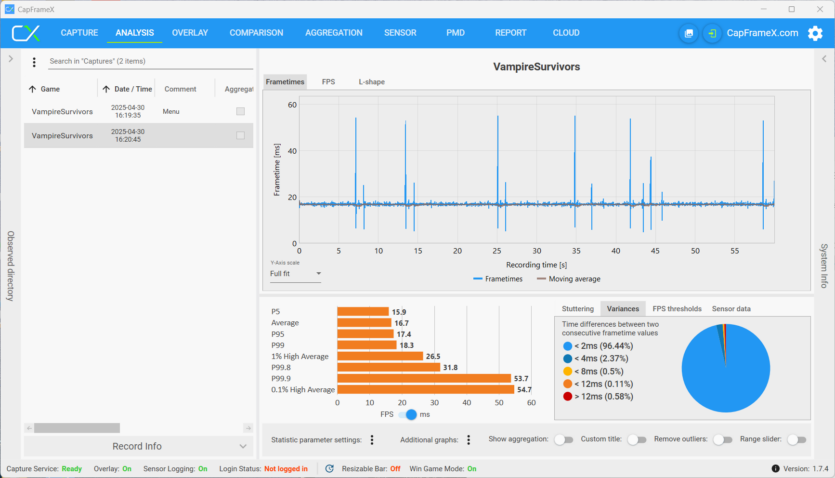835x478 pixels.
Task: Enable Custom title switch
Action: [x=636, y=440]
